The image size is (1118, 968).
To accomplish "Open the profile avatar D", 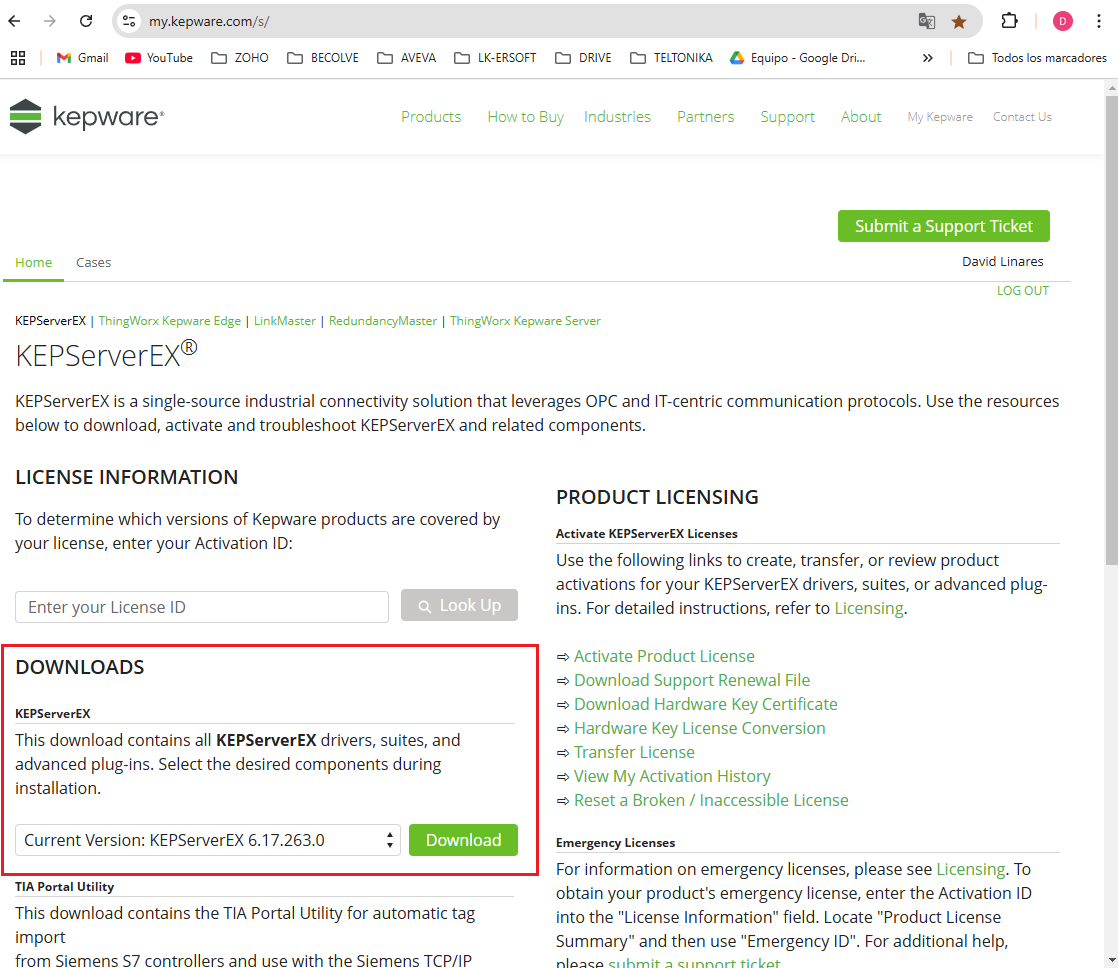I will pos(1062,21).
